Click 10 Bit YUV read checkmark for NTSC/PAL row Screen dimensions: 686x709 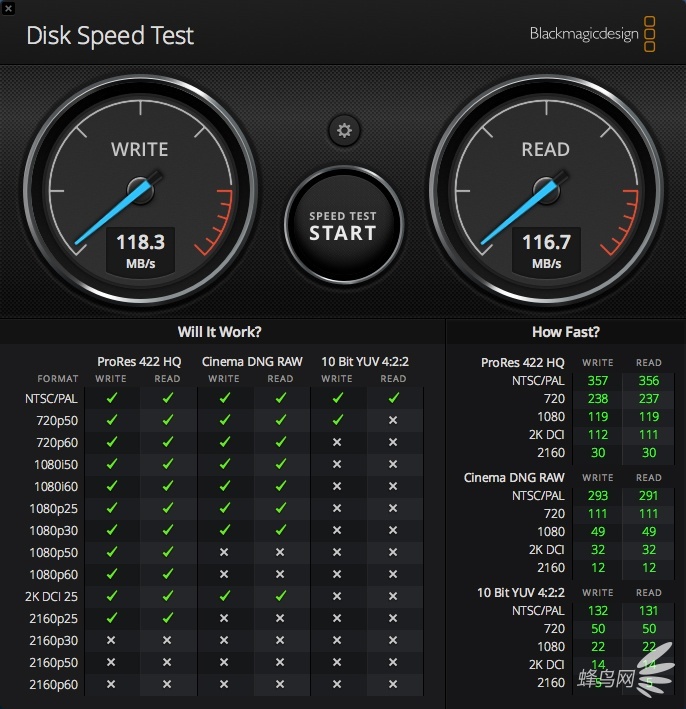coord(393,397)
